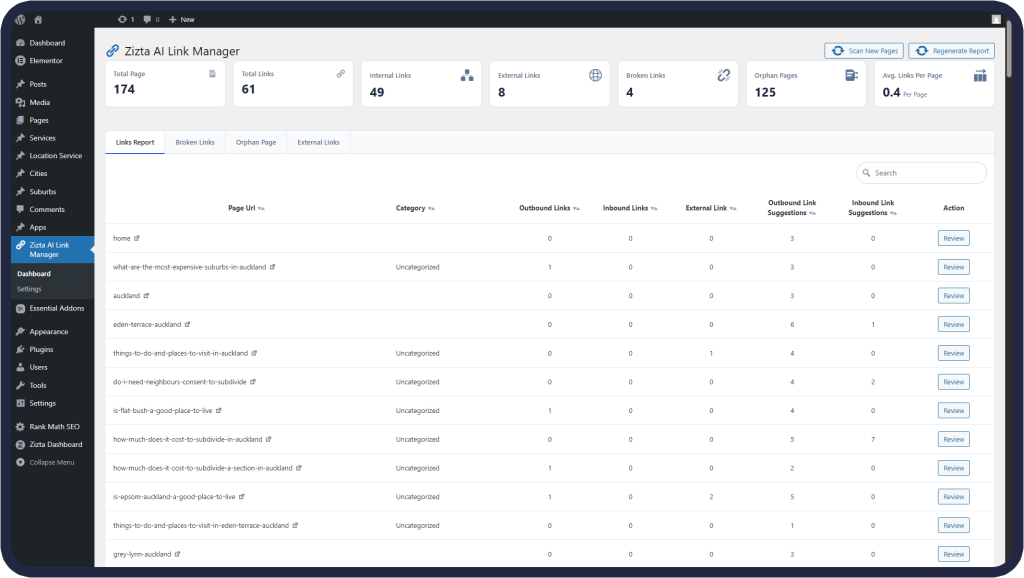1024x578 pixels.
Task: Click the Essential Addons plugin icon
Action: click(x=22, y=308)
